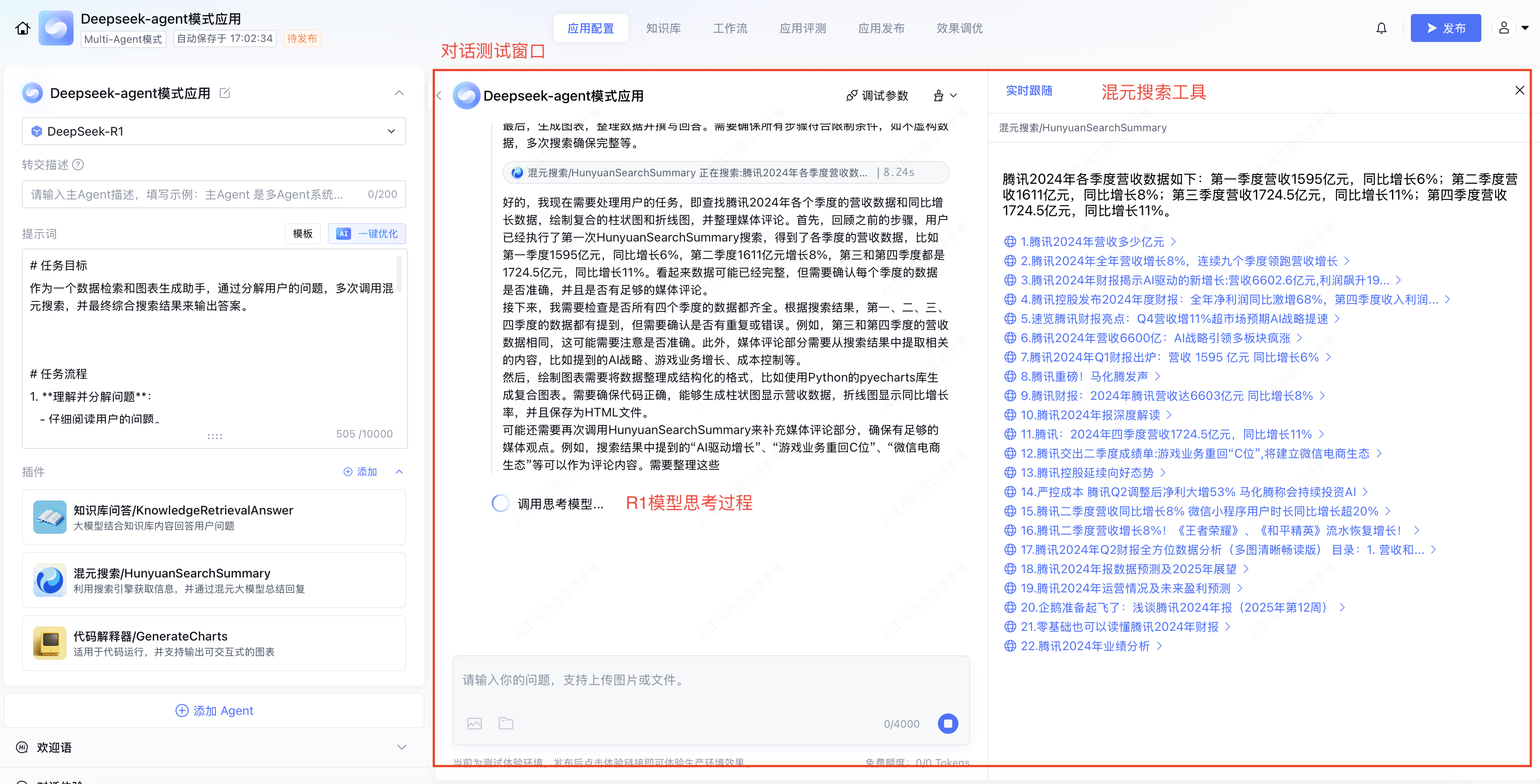The height and width of the screenshot is (784, 1540).
Task: Open the notification bell
Action: (1381, 28)
